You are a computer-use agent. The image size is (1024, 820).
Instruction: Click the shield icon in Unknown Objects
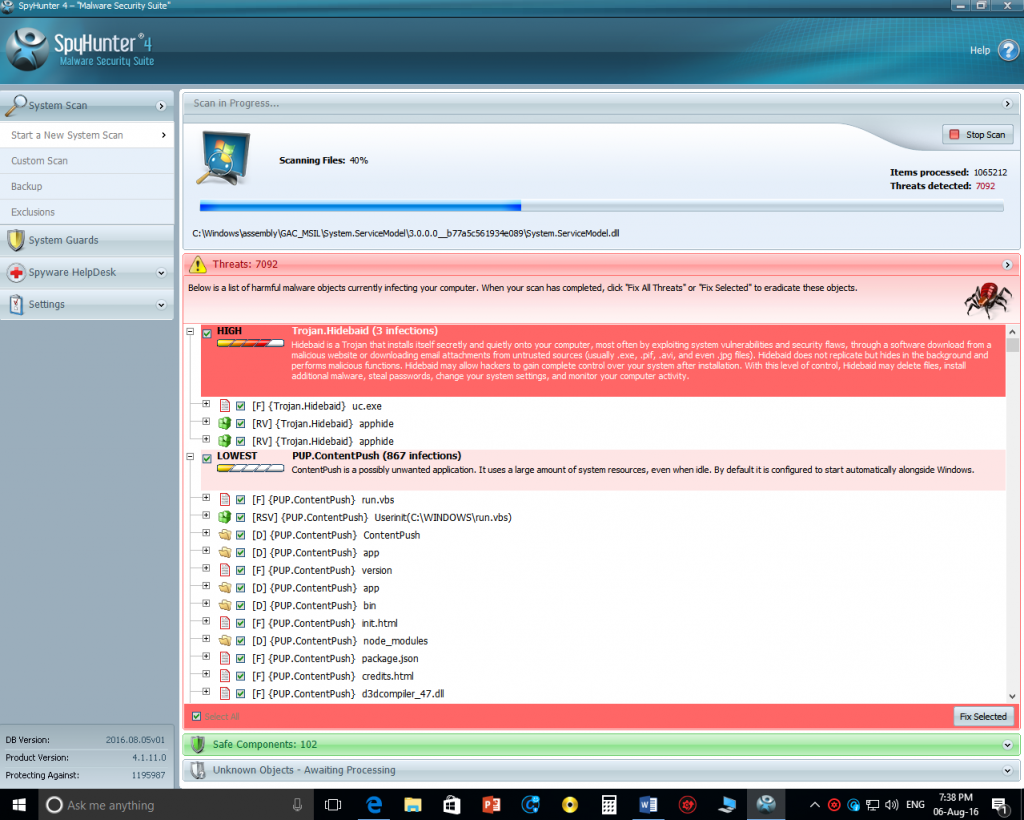point(198,770)
